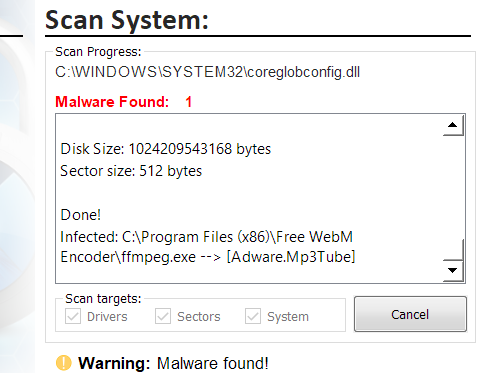Click the Warning: Malware found! message
477x373 pixels.
173,363
